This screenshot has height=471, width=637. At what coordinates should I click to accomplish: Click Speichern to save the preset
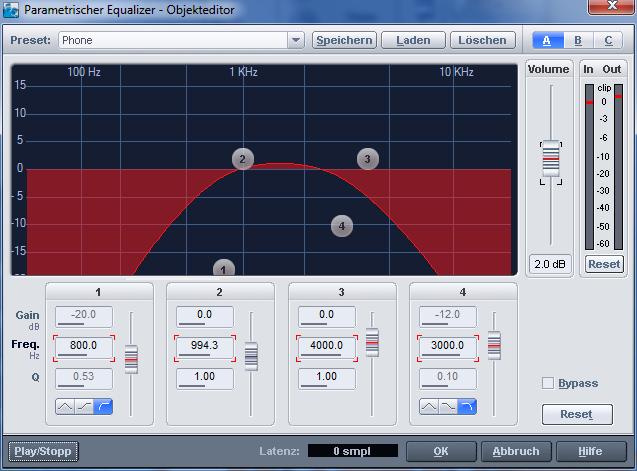pyautogui.click(x=344, y=40)
